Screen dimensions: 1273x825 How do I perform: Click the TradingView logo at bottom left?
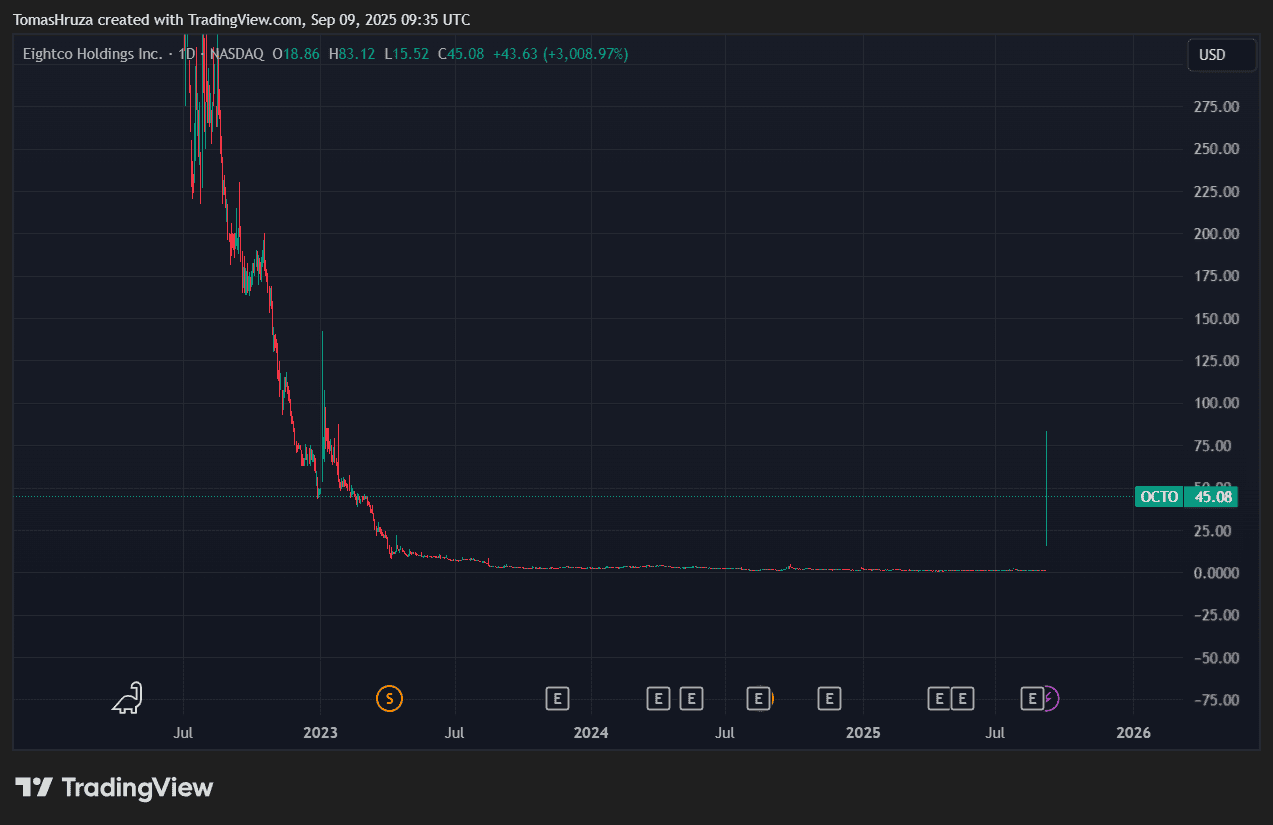click(x=114, y=788)
